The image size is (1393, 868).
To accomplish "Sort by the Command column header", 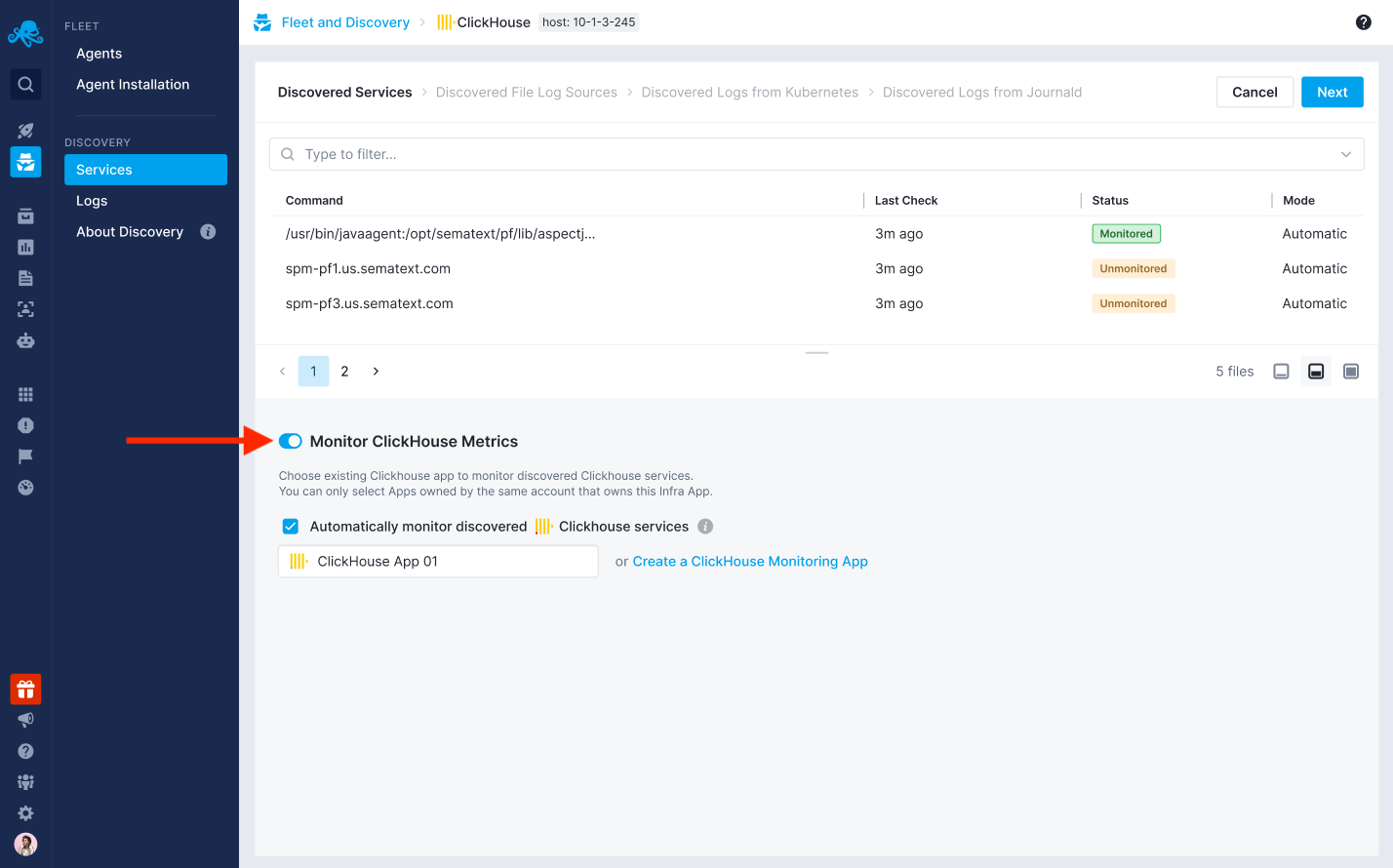I will click(314, 201).
